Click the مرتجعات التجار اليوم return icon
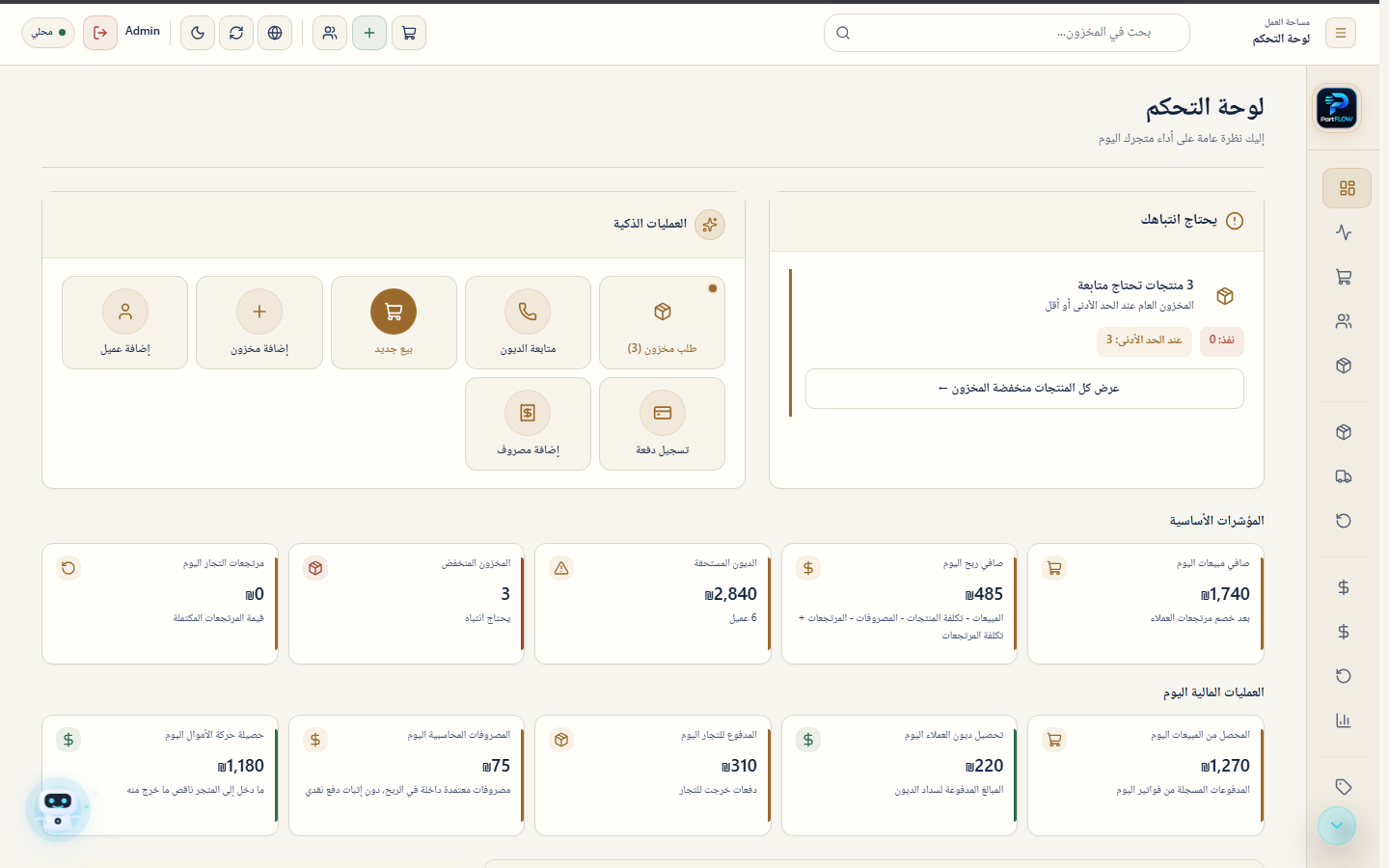The height and width of the screenshot is (868, 1389). 68,568
